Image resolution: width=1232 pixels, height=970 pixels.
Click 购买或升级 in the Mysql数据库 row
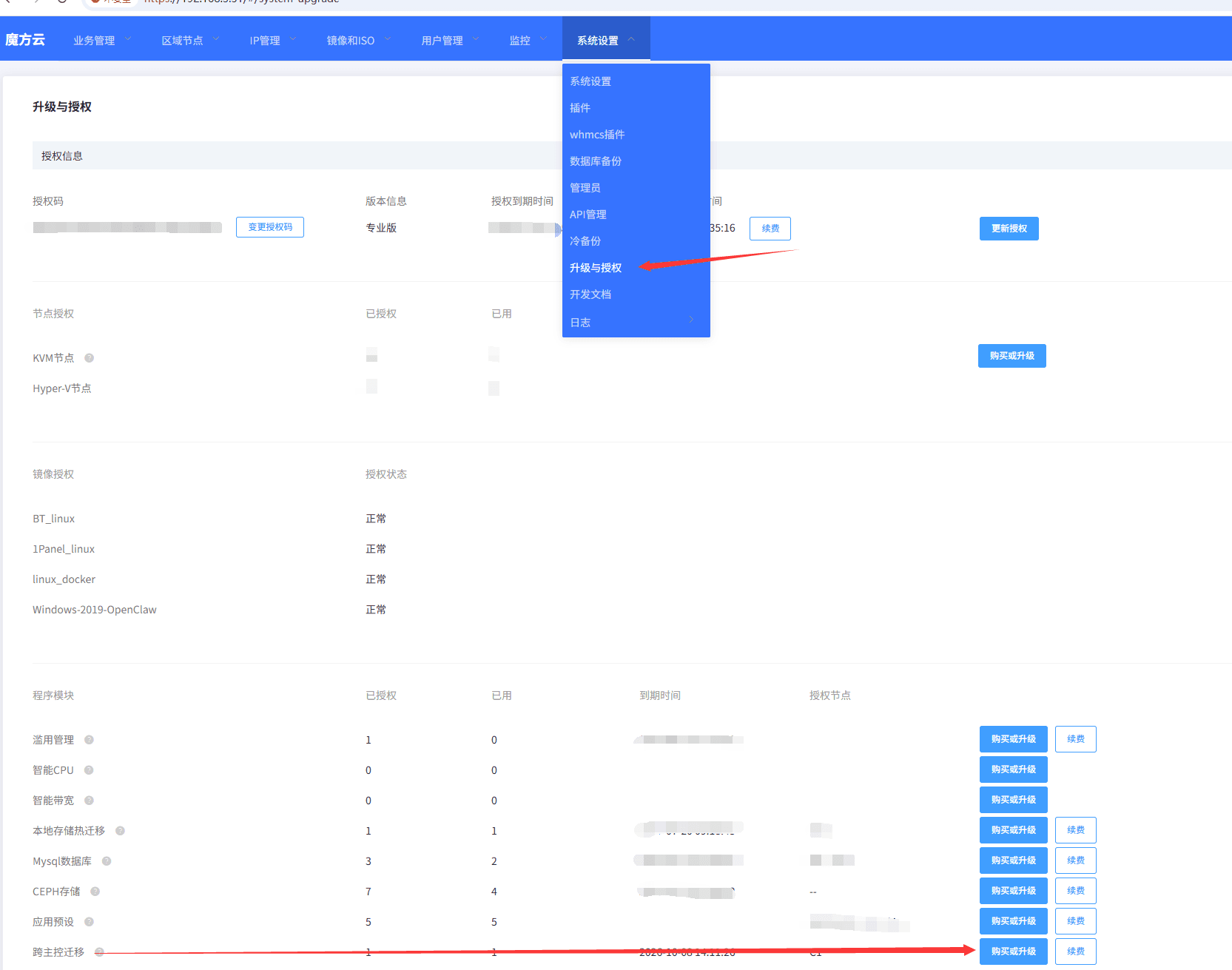tap(1014, 860)
